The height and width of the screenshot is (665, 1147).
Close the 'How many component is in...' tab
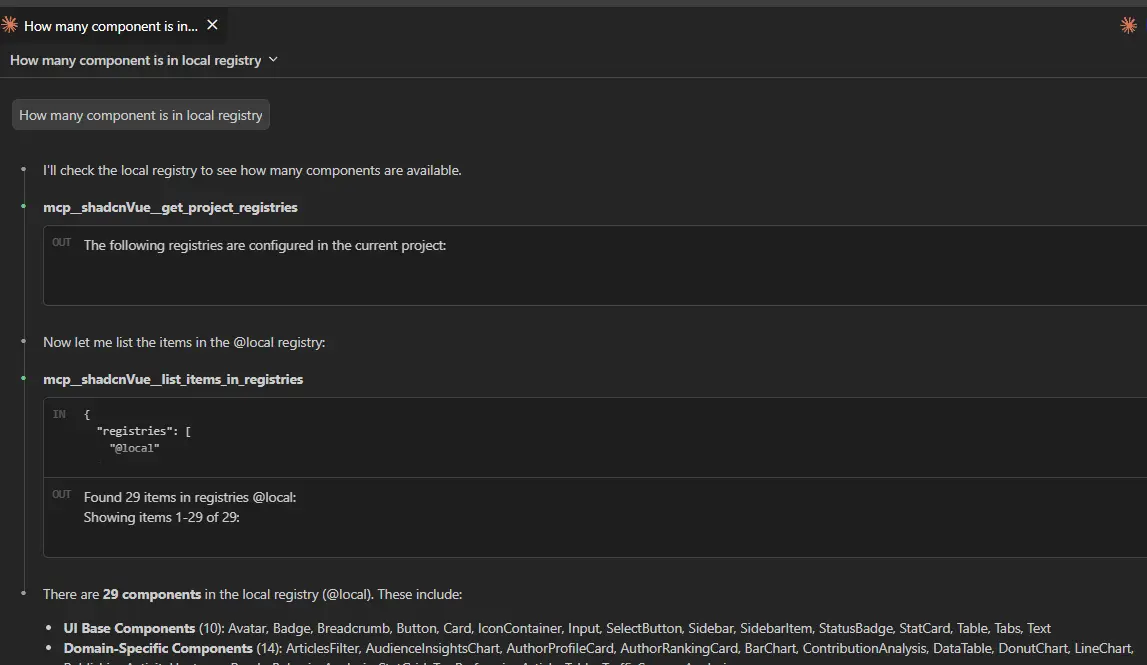click(212, 25)
